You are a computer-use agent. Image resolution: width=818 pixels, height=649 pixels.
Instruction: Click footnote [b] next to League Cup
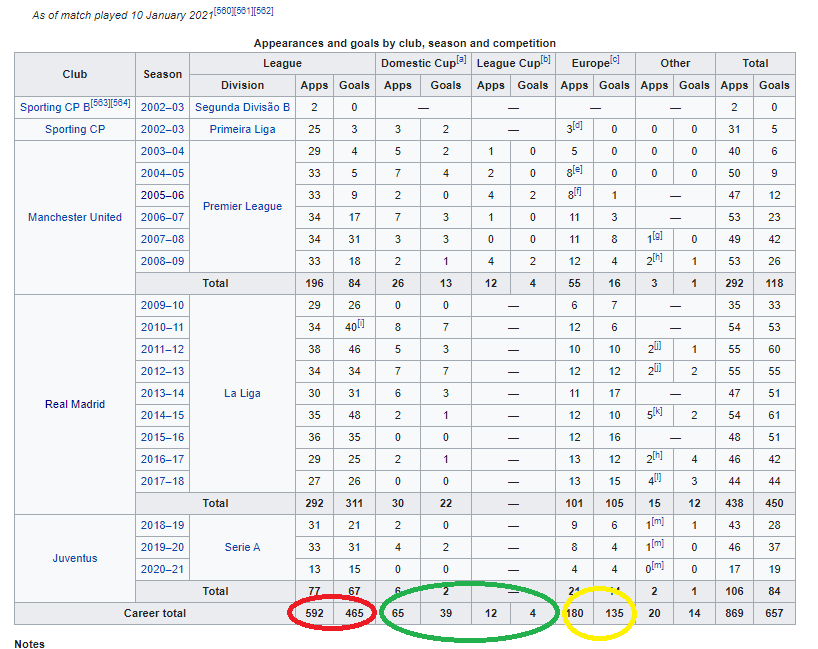pyautogui.click(x=545, y=59)
